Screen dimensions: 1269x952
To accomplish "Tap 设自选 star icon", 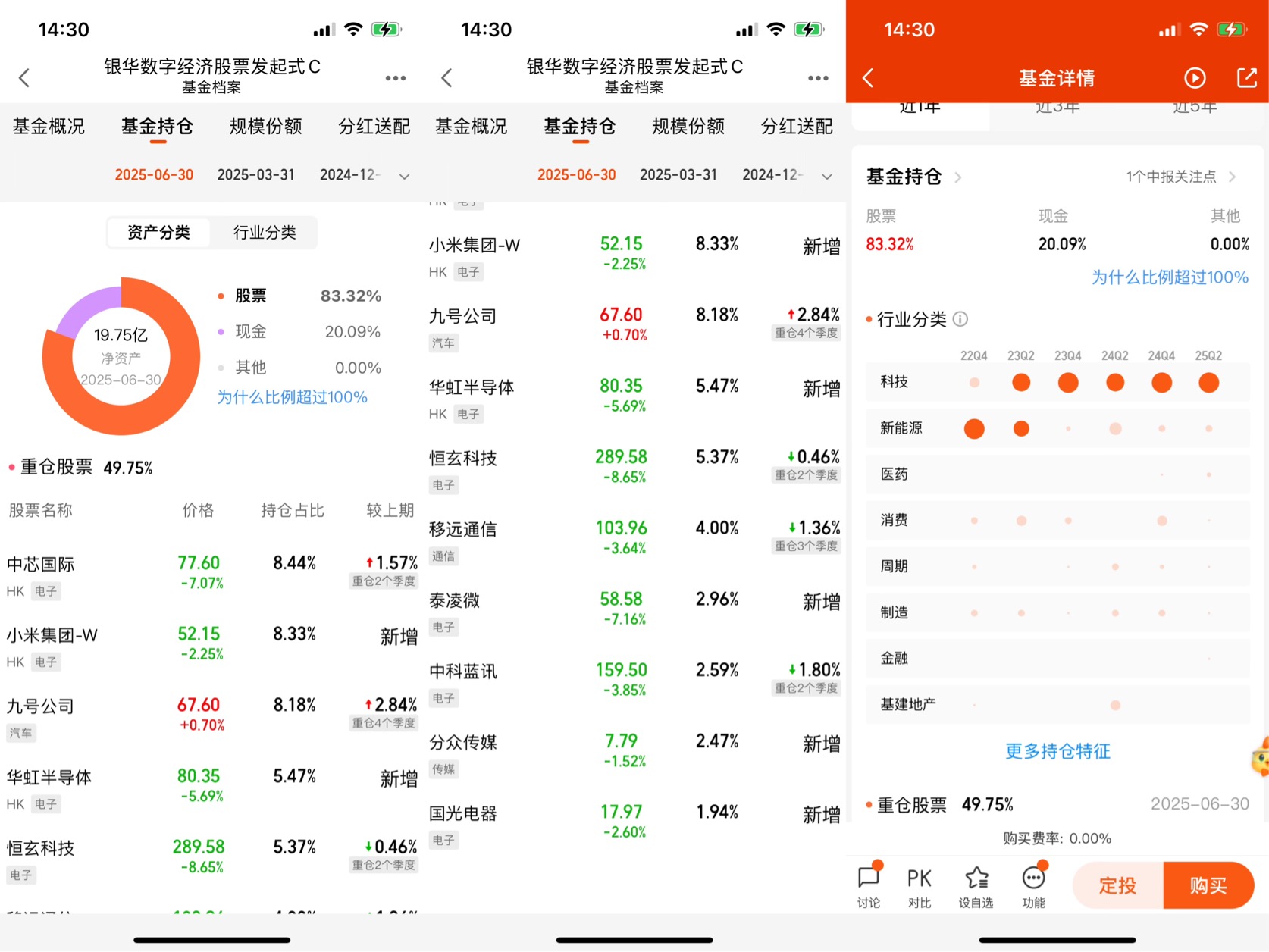I will click(976, 885).
